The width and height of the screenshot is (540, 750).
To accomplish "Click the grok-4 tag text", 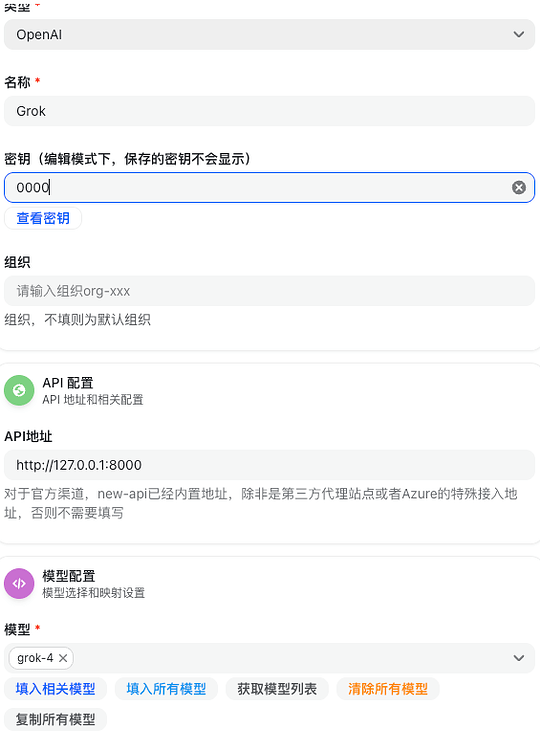I will (35, 658).
